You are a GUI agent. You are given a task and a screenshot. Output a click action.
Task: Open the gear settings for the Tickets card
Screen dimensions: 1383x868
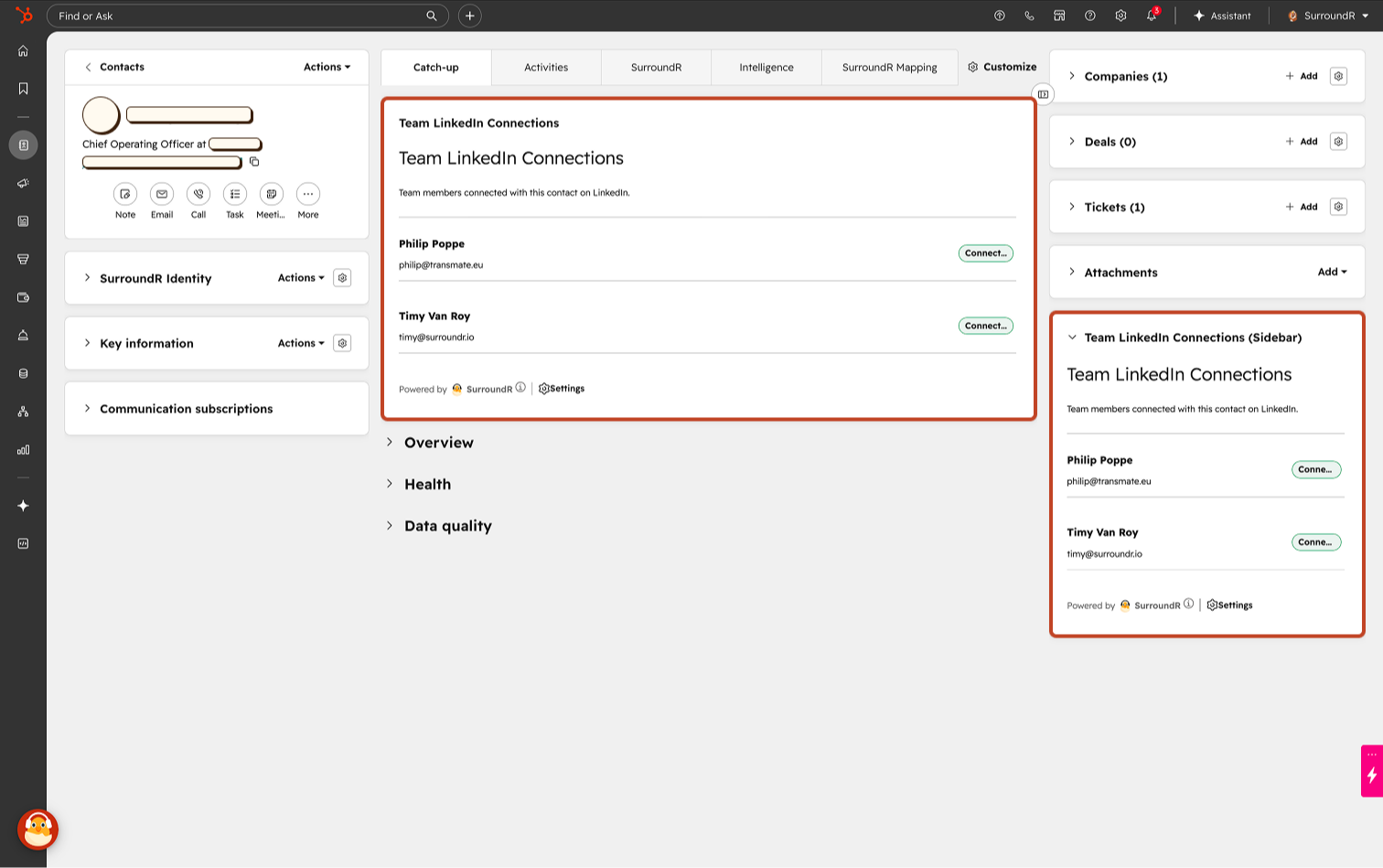(x=1338, y=207)
